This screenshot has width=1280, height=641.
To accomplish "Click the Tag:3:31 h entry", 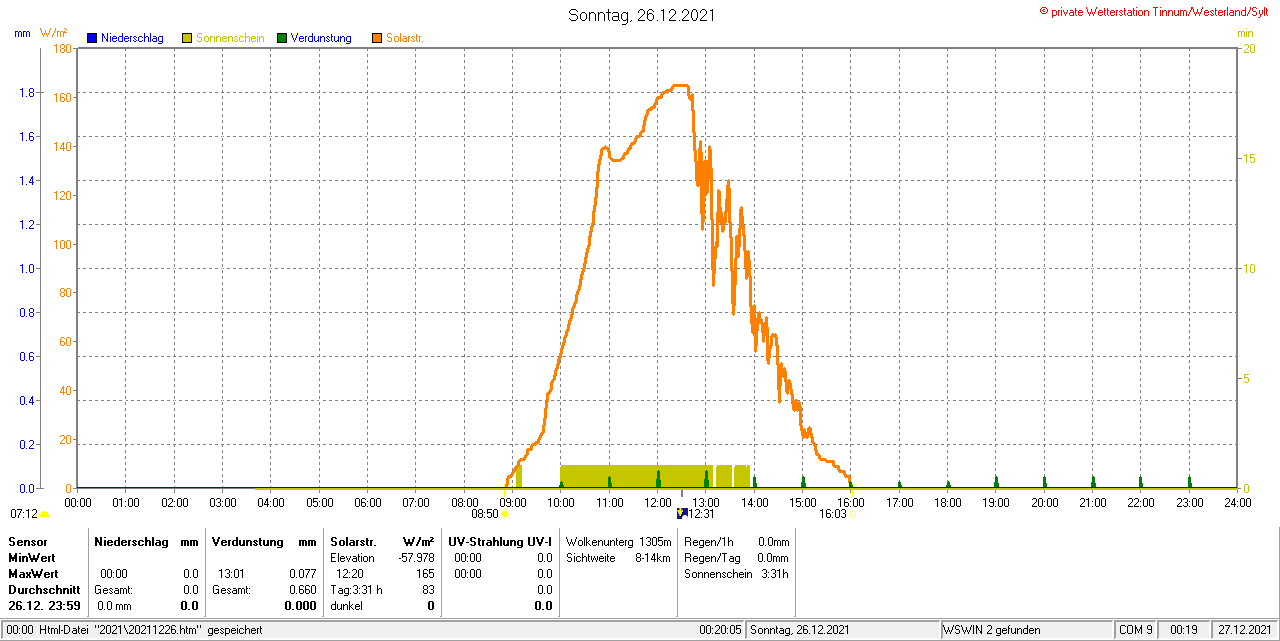I will point(356,590).
